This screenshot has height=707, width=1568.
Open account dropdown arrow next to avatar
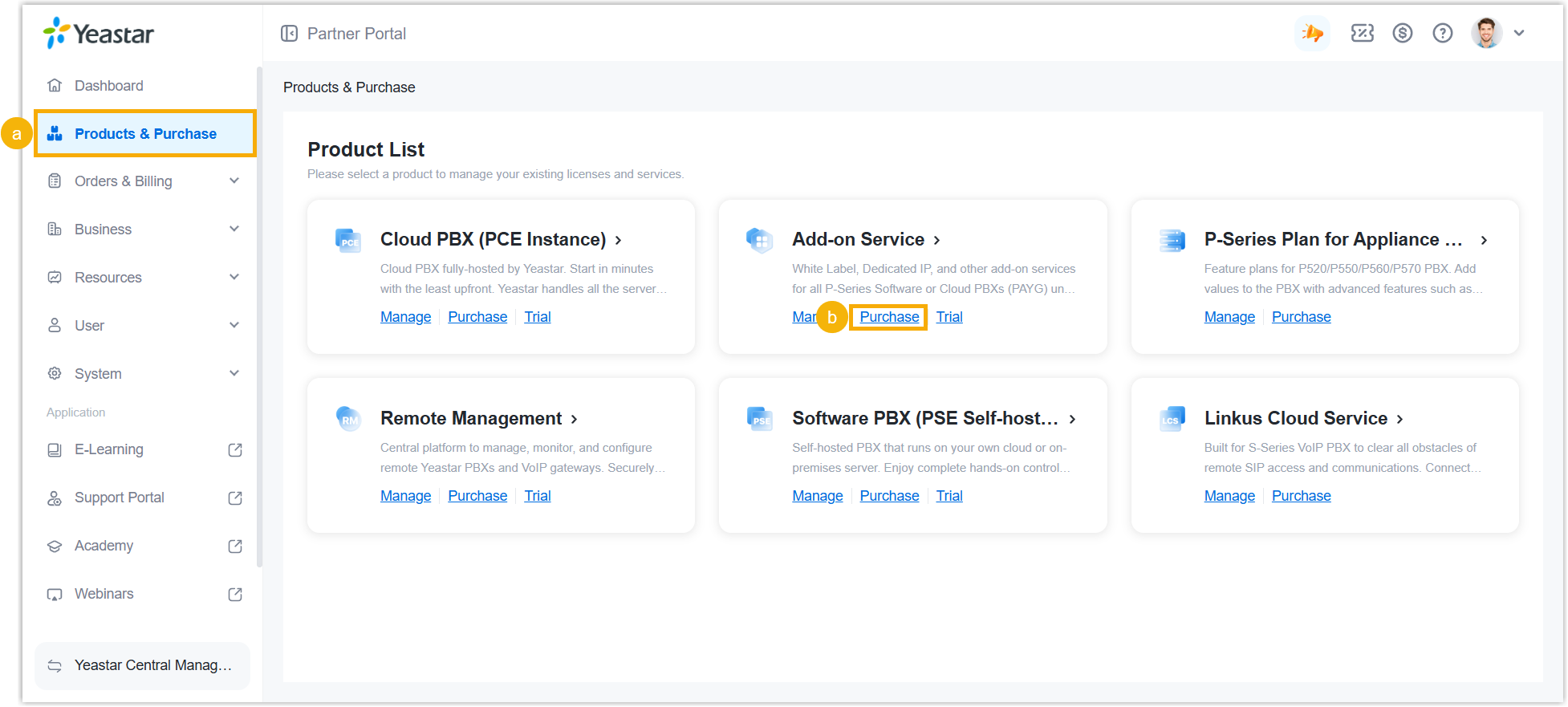point(1519,34)
